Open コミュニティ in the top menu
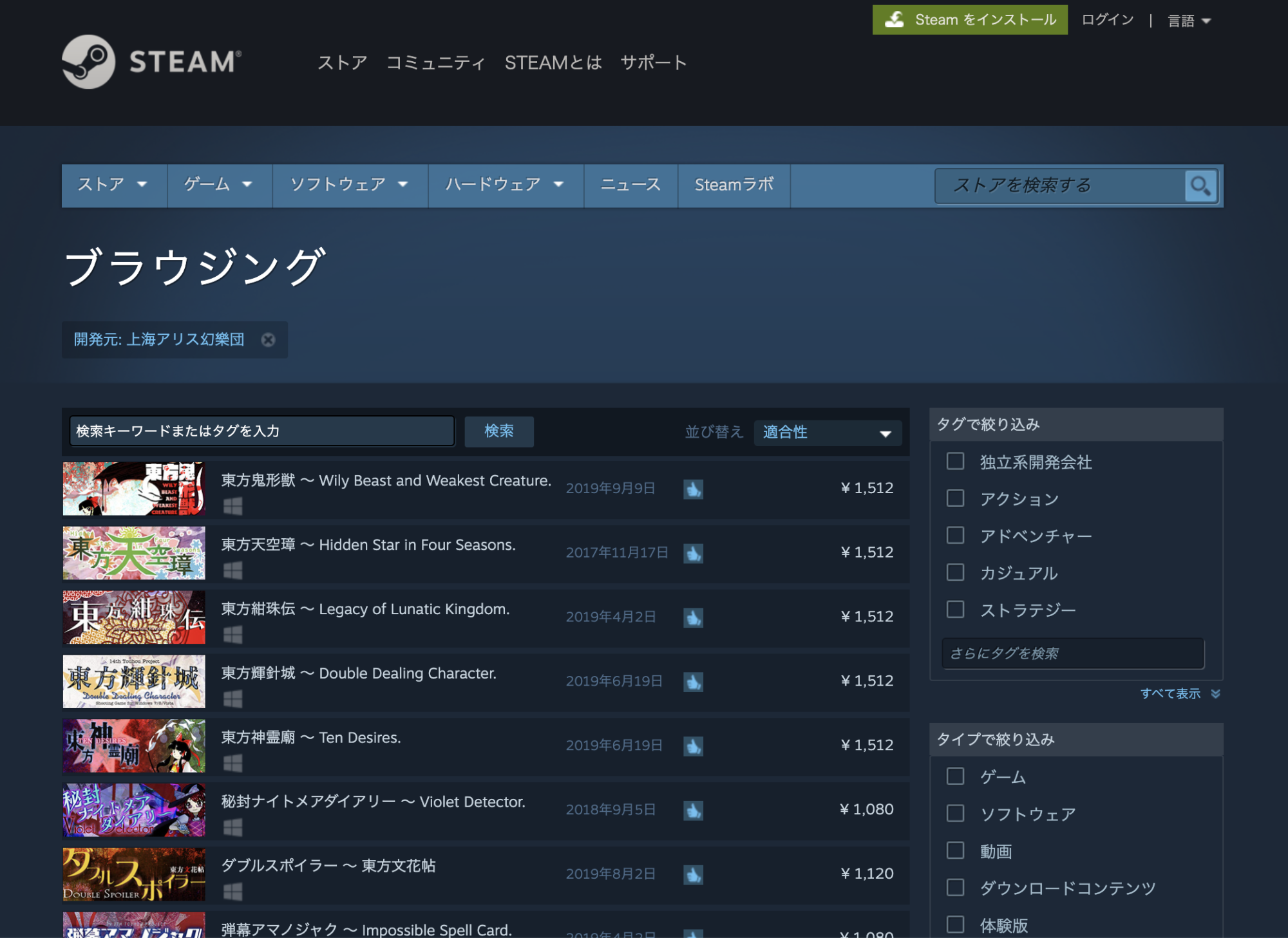The image size is (1288, 938). 436,62
